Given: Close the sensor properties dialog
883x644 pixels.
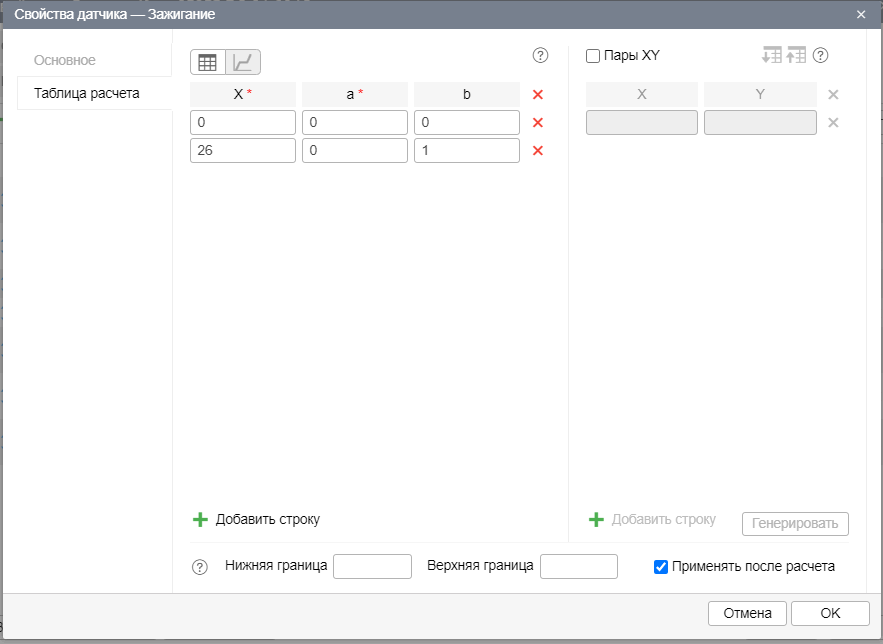Looking at the screenshot, I should pyautogui.click(x=861, y=15).
